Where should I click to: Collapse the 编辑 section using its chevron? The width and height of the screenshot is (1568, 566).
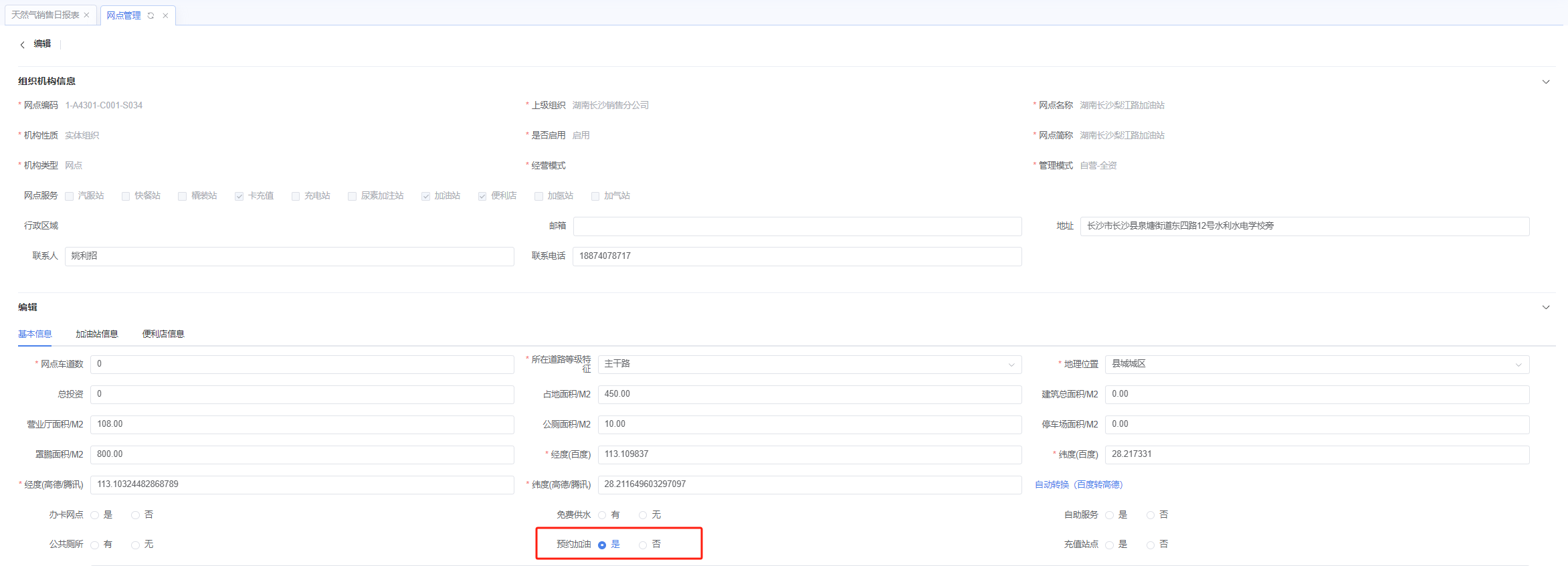coord(1545,307)
